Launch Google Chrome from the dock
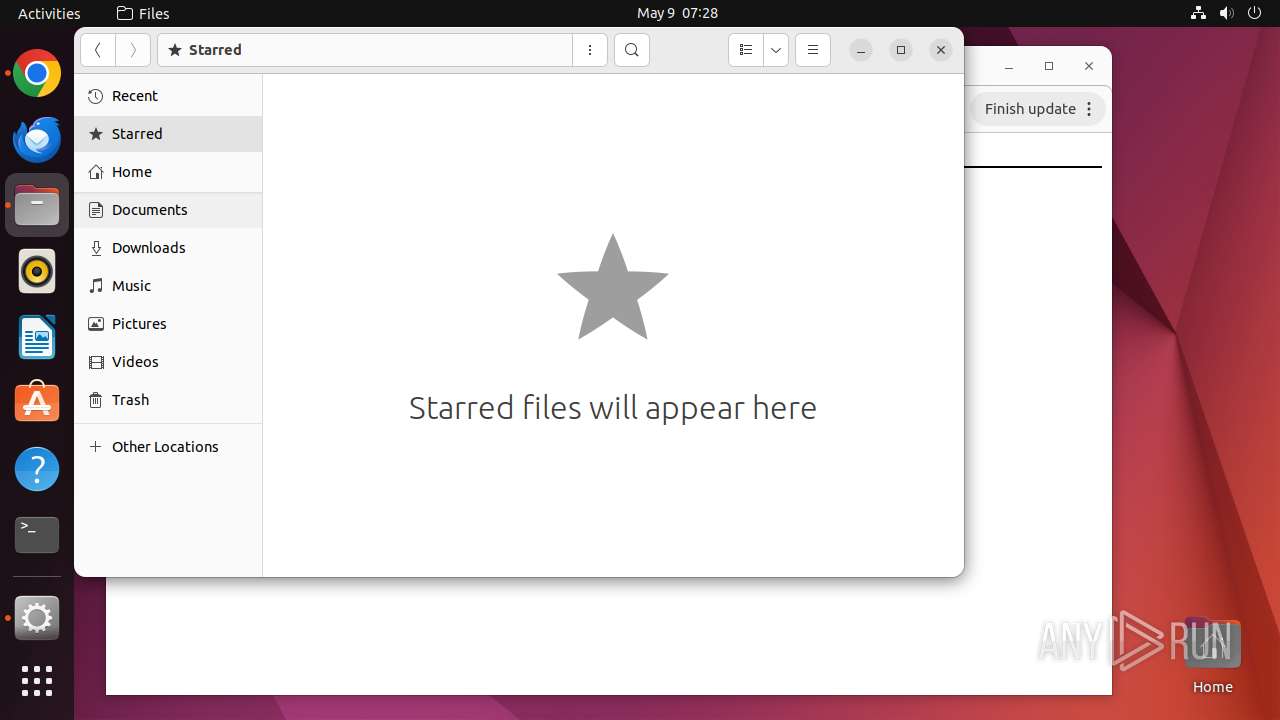Image resolution: width=1280 pixels, height=720 pixels. pos(37,73)
